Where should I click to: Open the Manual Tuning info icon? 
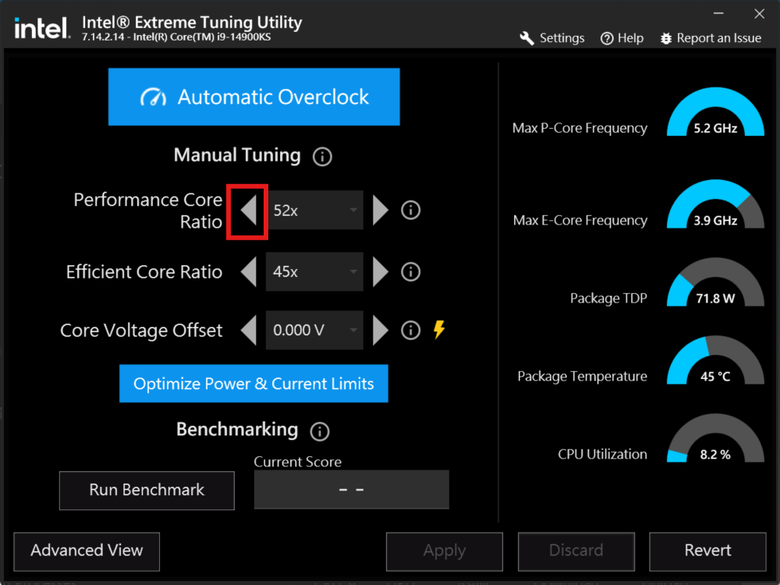(322, 157)
